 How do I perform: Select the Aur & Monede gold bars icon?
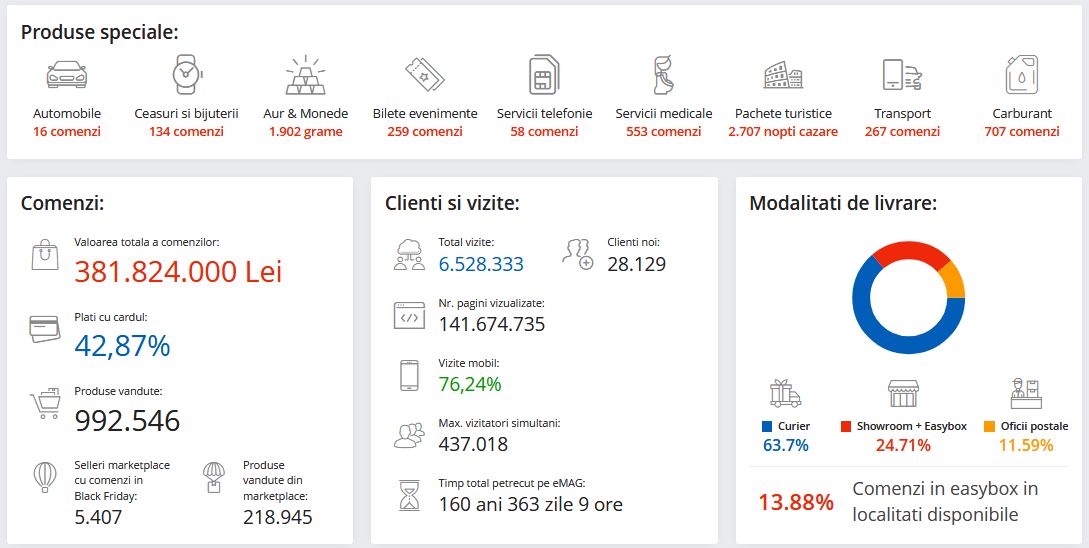coord(305,75)
